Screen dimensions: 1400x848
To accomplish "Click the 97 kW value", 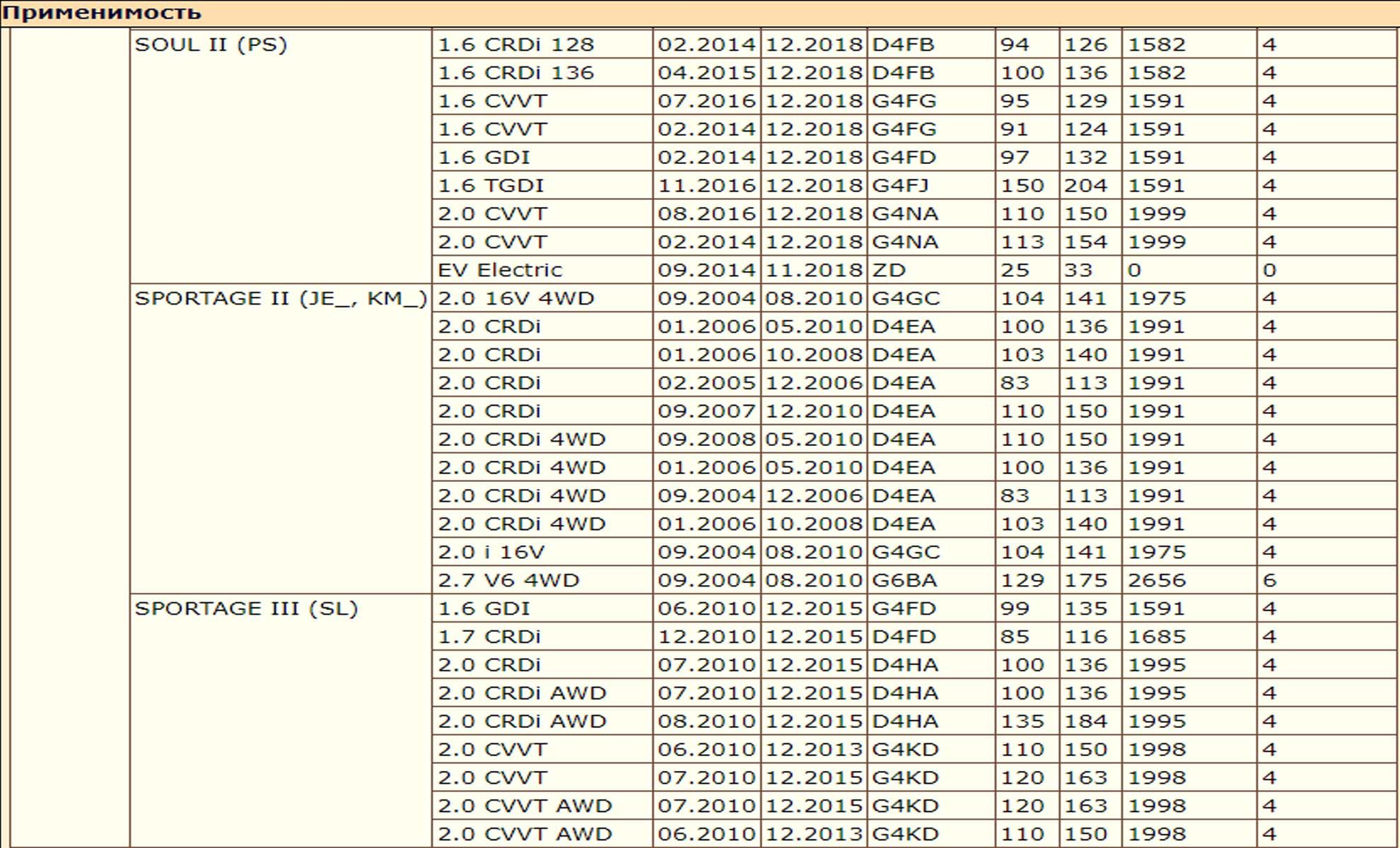I will tap(1027, 157).
